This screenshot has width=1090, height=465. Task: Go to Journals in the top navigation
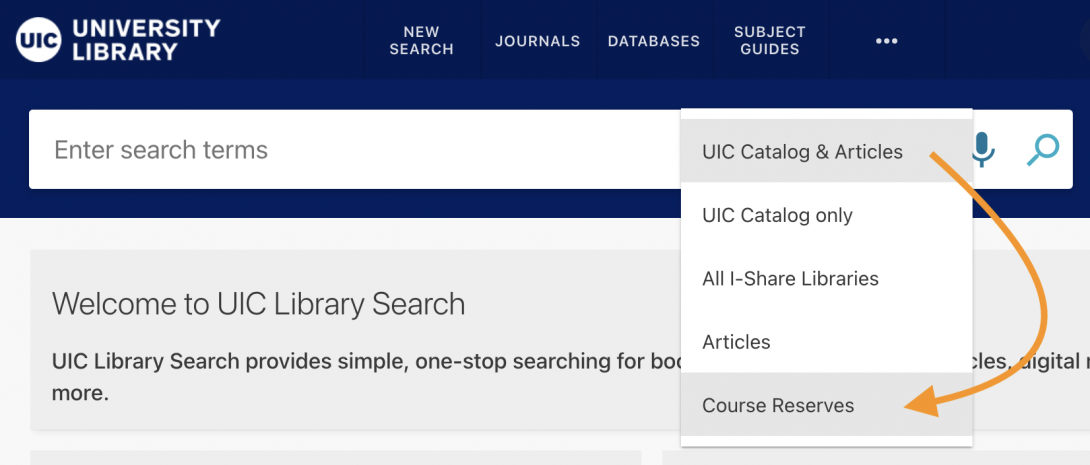point(537,41)
